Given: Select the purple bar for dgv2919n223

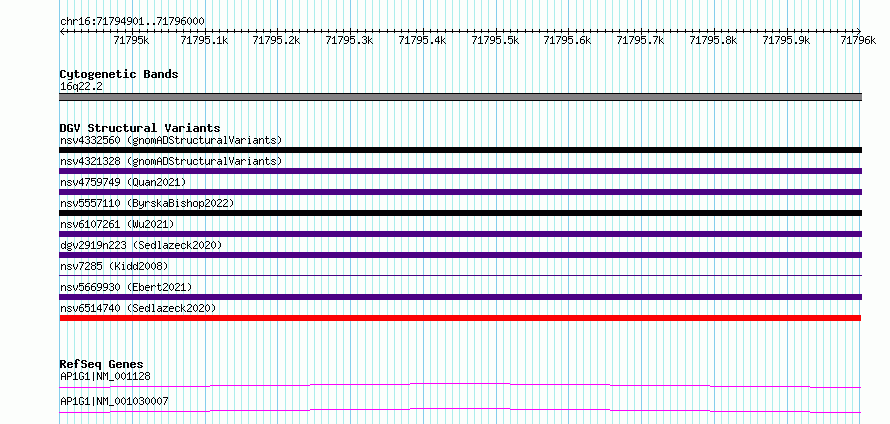Looking at the screenshot, I should (461, 255).
